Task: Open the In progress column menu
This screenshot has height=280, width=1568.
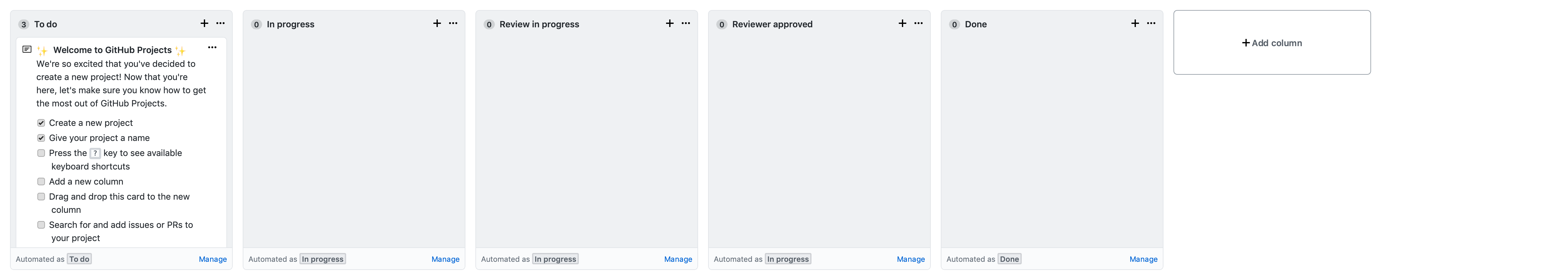Action: [x=453, y=24]
